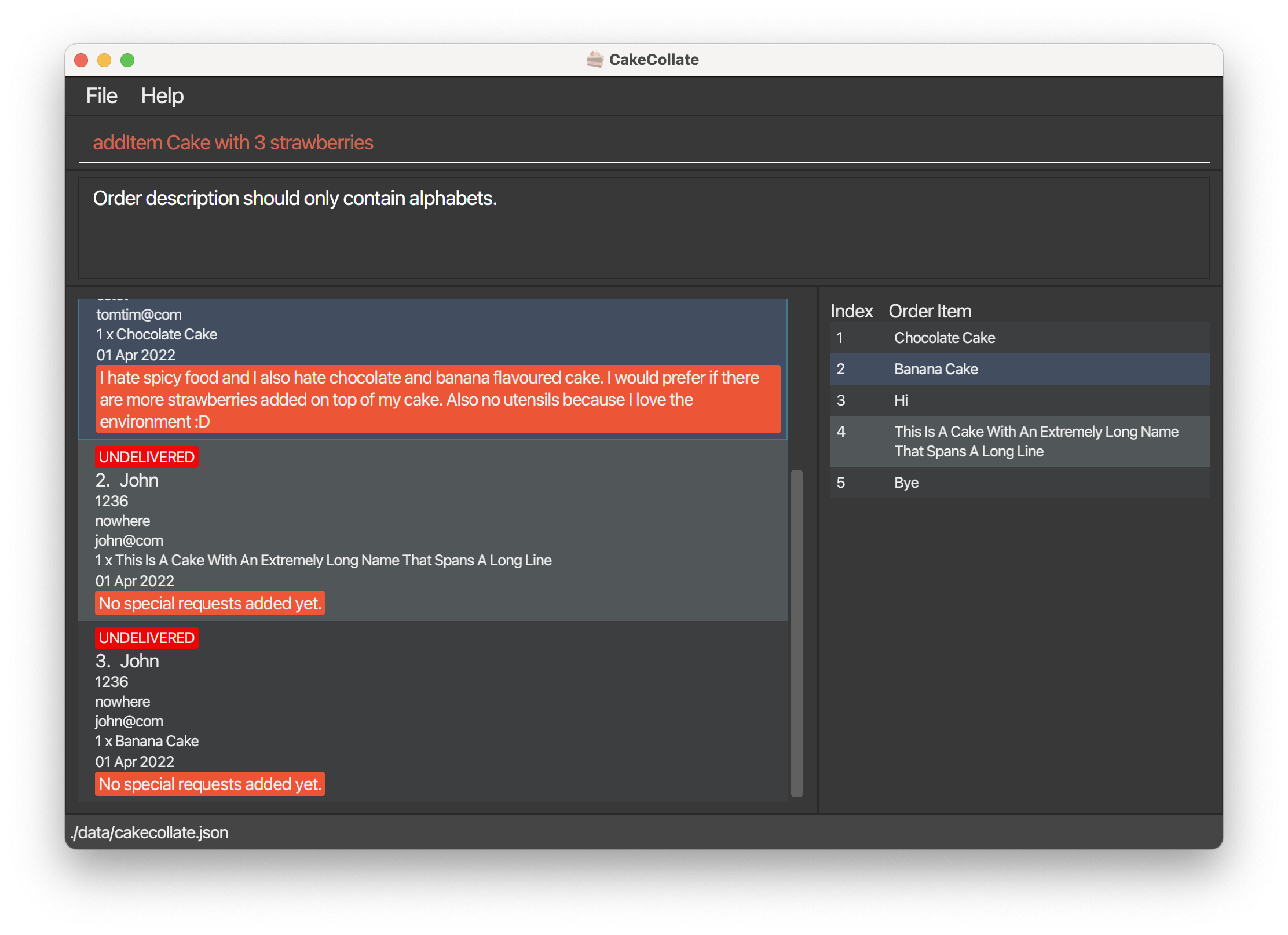1288x935 pixels.
Task: Click the result message about order description
Action: coord(295,198)
